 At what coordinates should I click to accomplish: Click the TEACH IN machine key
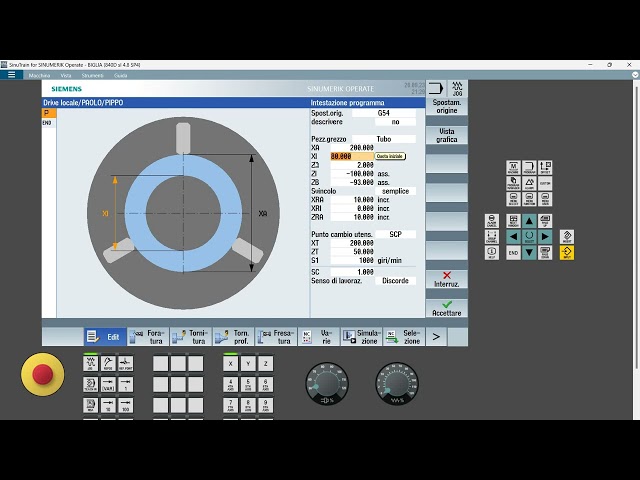90,384
